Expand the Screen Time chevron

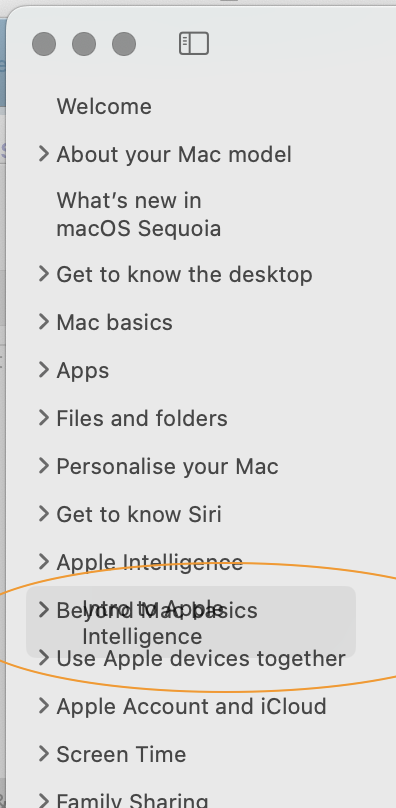tap(44, 753)
